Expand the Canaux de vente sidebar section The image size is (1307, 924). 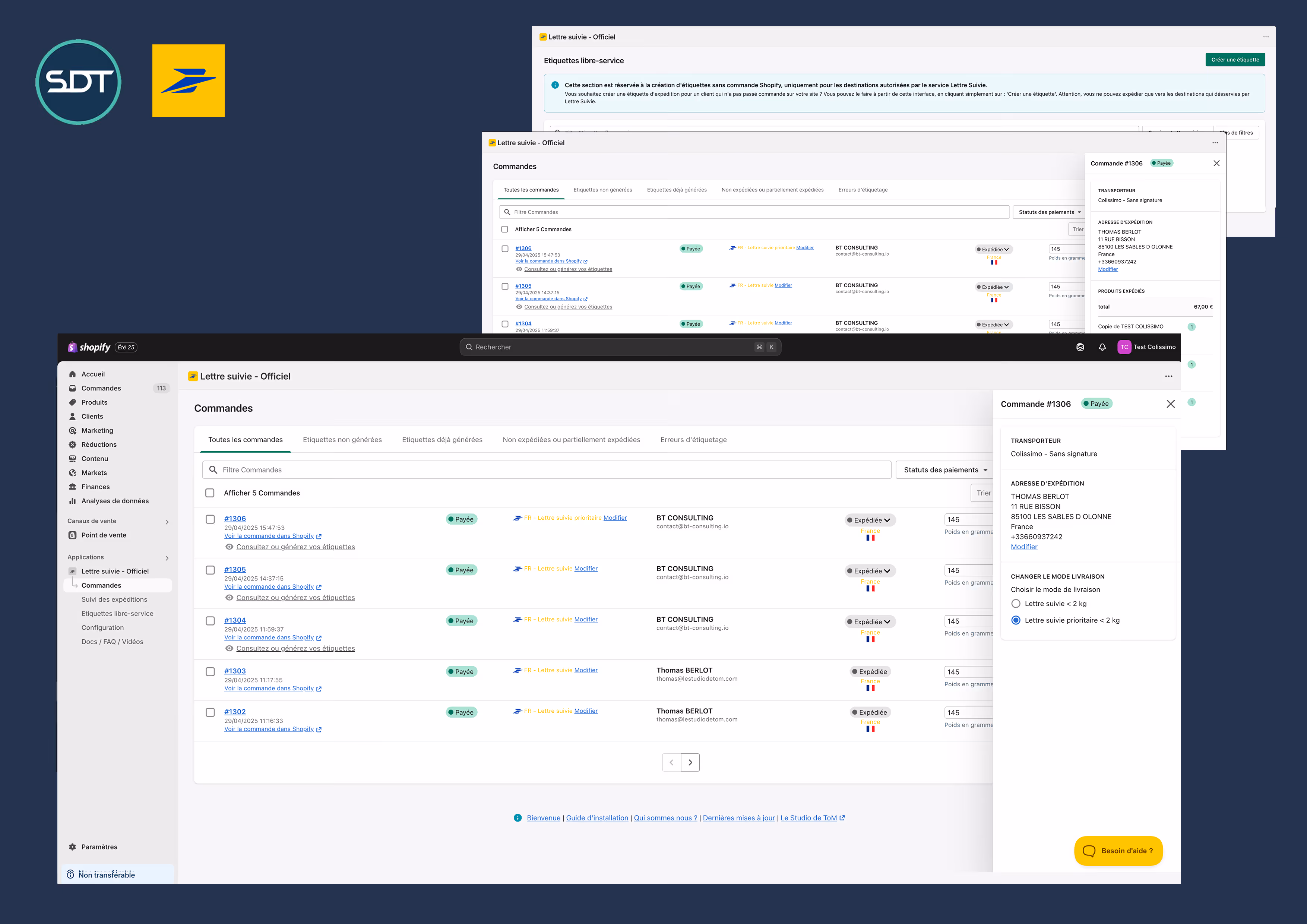point(167,522)
